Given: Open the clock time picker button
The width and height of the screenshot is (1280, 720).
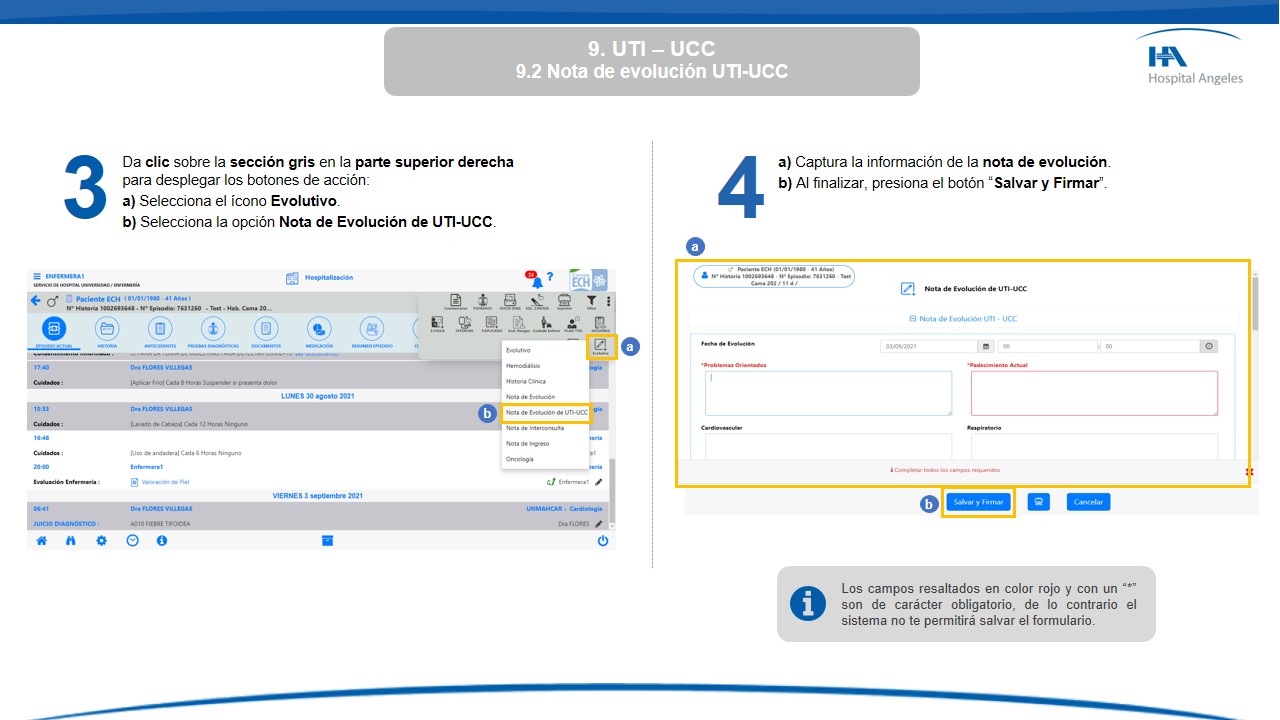Looking at the screenshot, I should click(x=1209, y=346).
